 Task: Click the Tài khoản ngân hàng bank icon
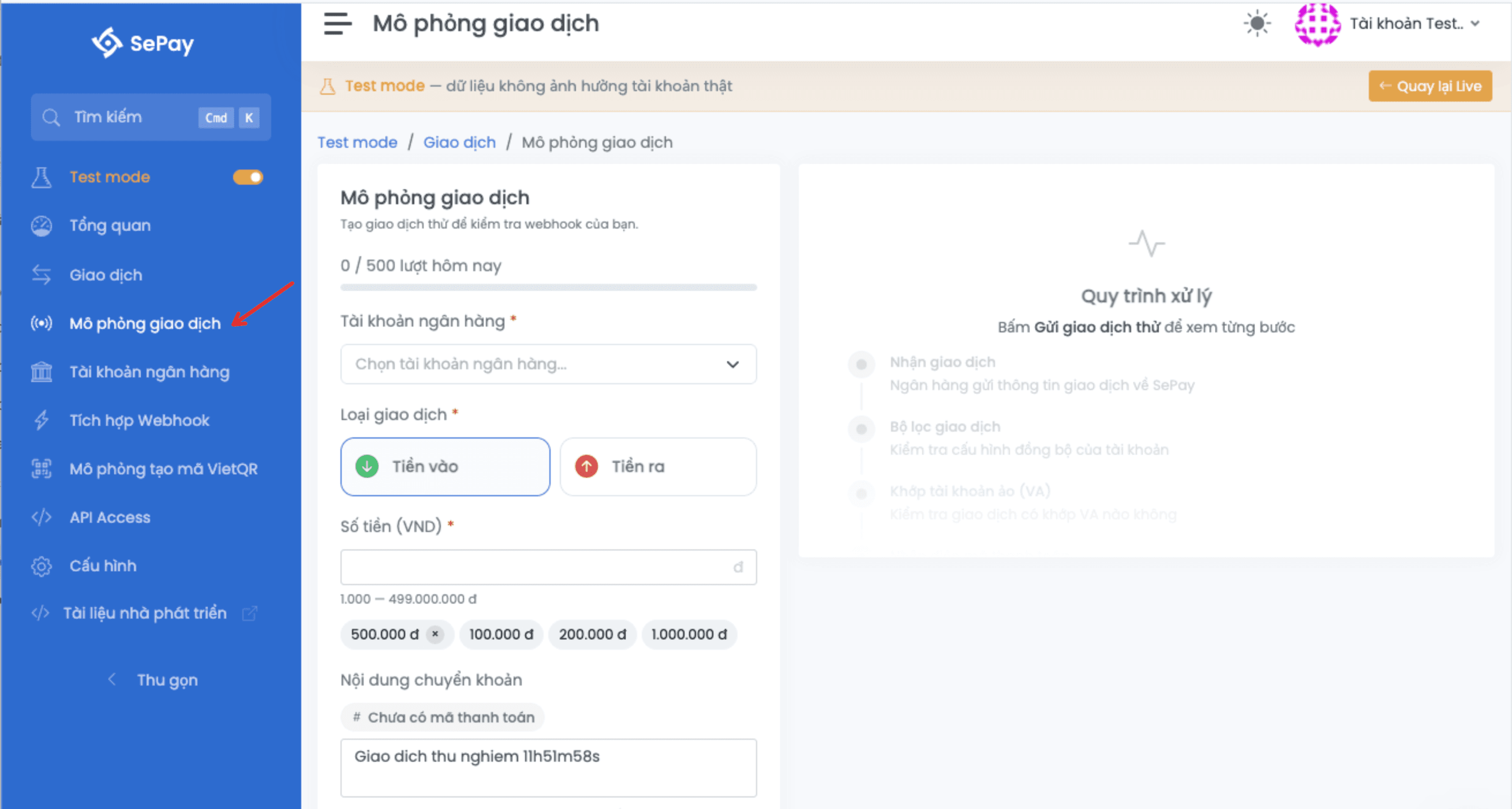pyautogui.click(x=41, y=372)
